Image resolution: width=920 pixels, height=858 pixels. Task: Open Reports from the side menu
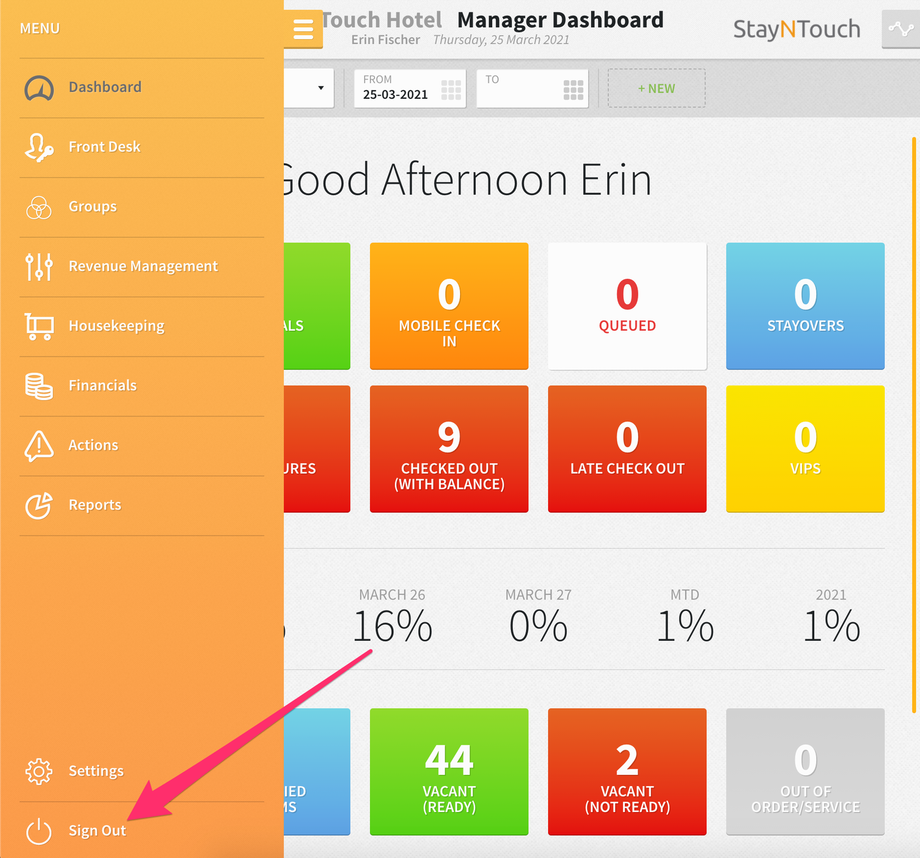point(141,505)
